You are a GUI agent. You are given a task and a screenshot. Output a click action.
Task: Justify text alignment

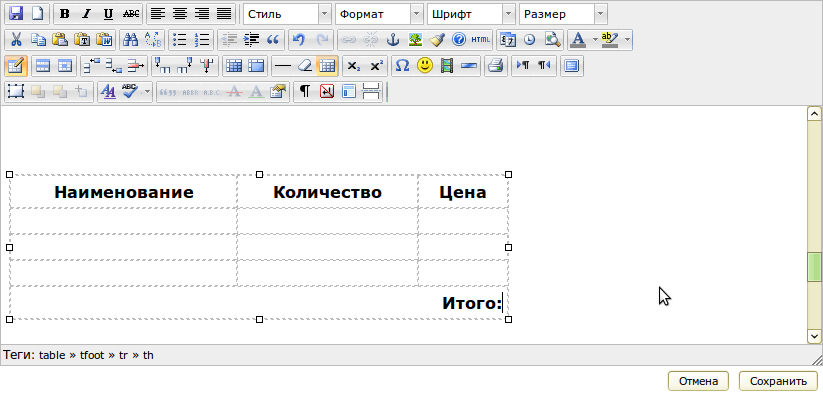[224, 14]
